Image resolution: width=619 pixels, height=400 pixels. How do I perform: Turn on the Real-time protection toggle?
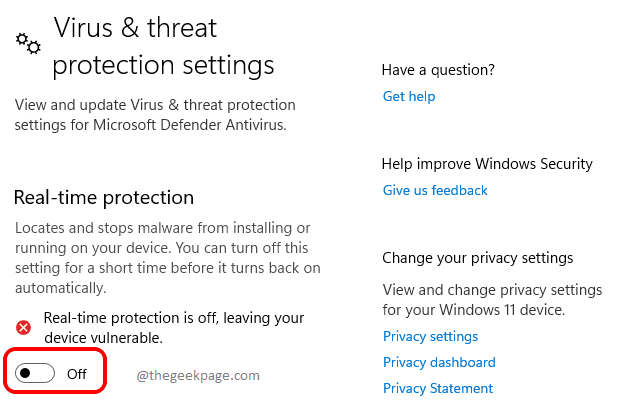point(36,374)
